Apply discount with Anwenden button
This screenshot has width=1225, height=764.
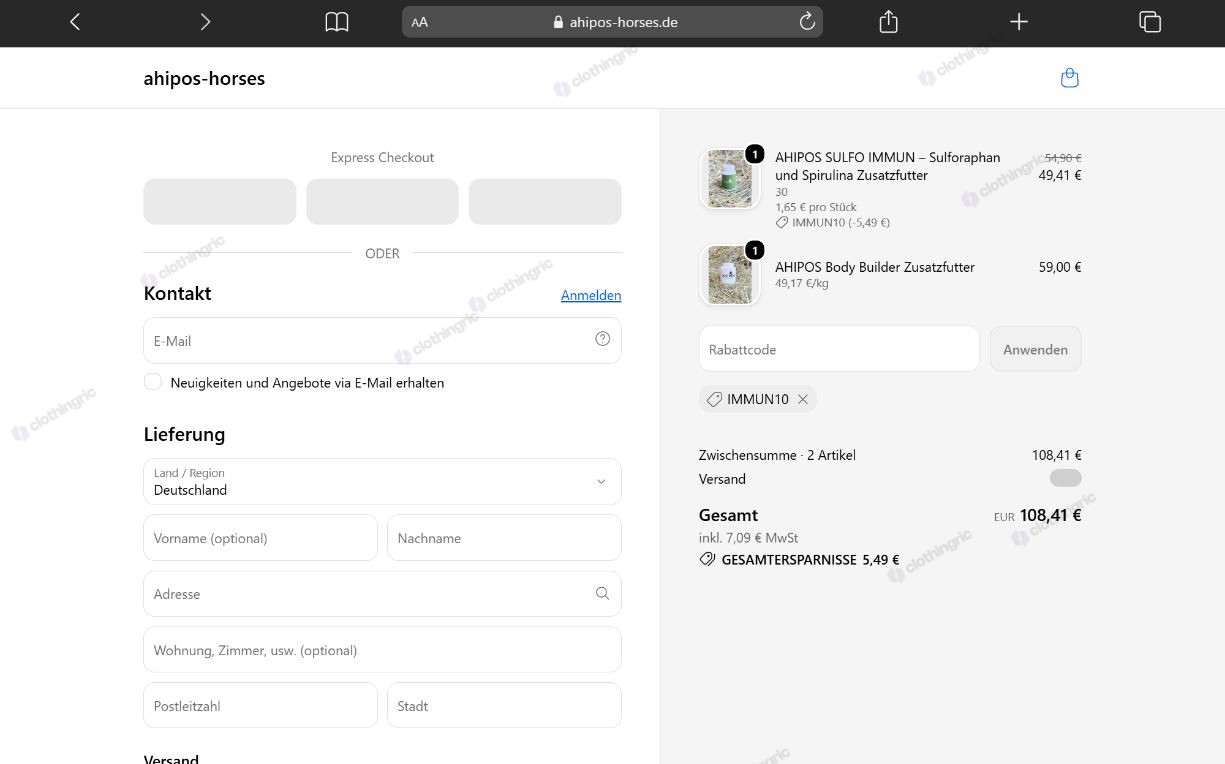(x=1035, y=349)
